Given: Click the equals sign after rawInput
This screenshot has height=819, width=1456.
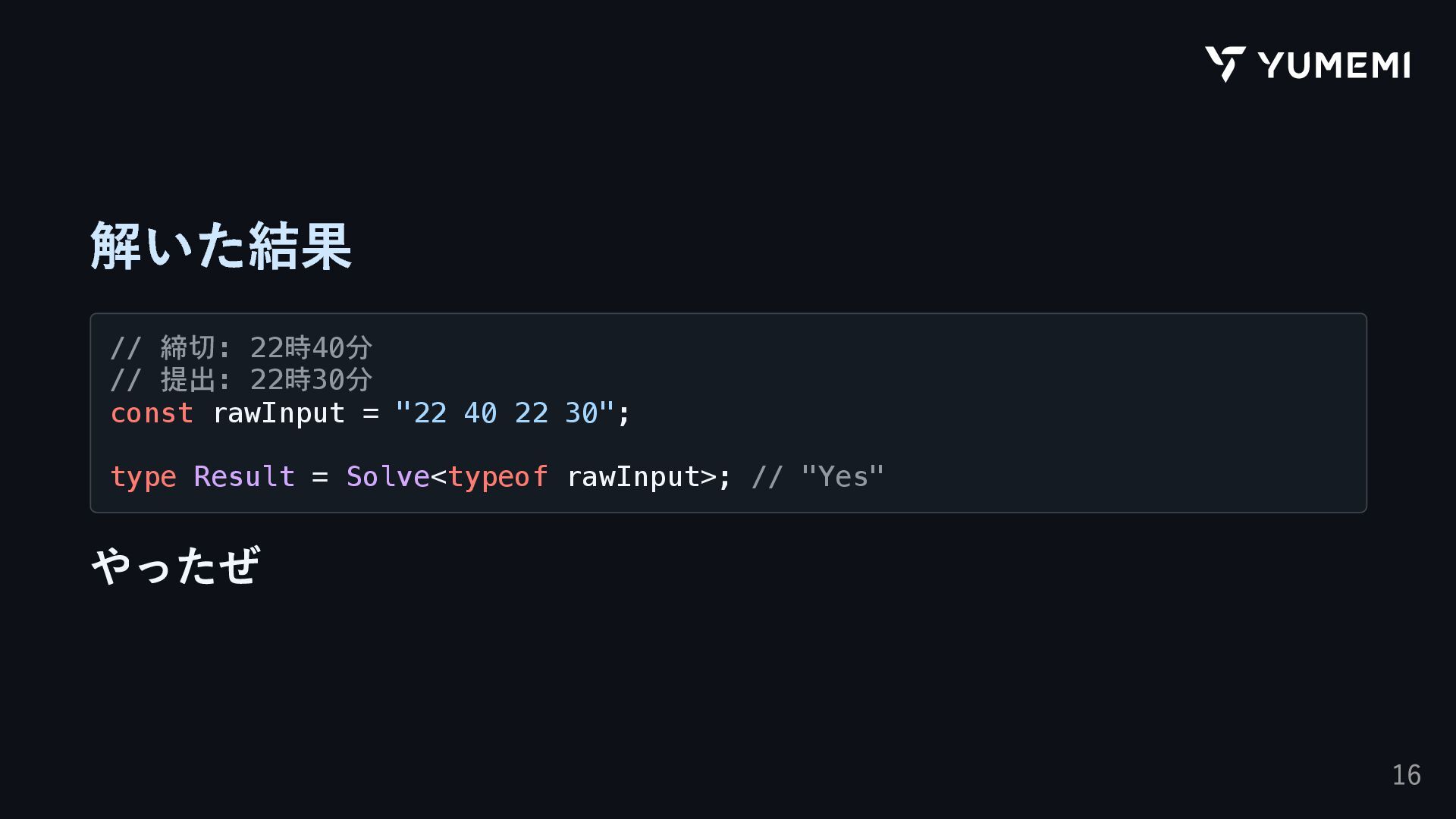Looking at the screenshot, I should (x=371, y=413).
